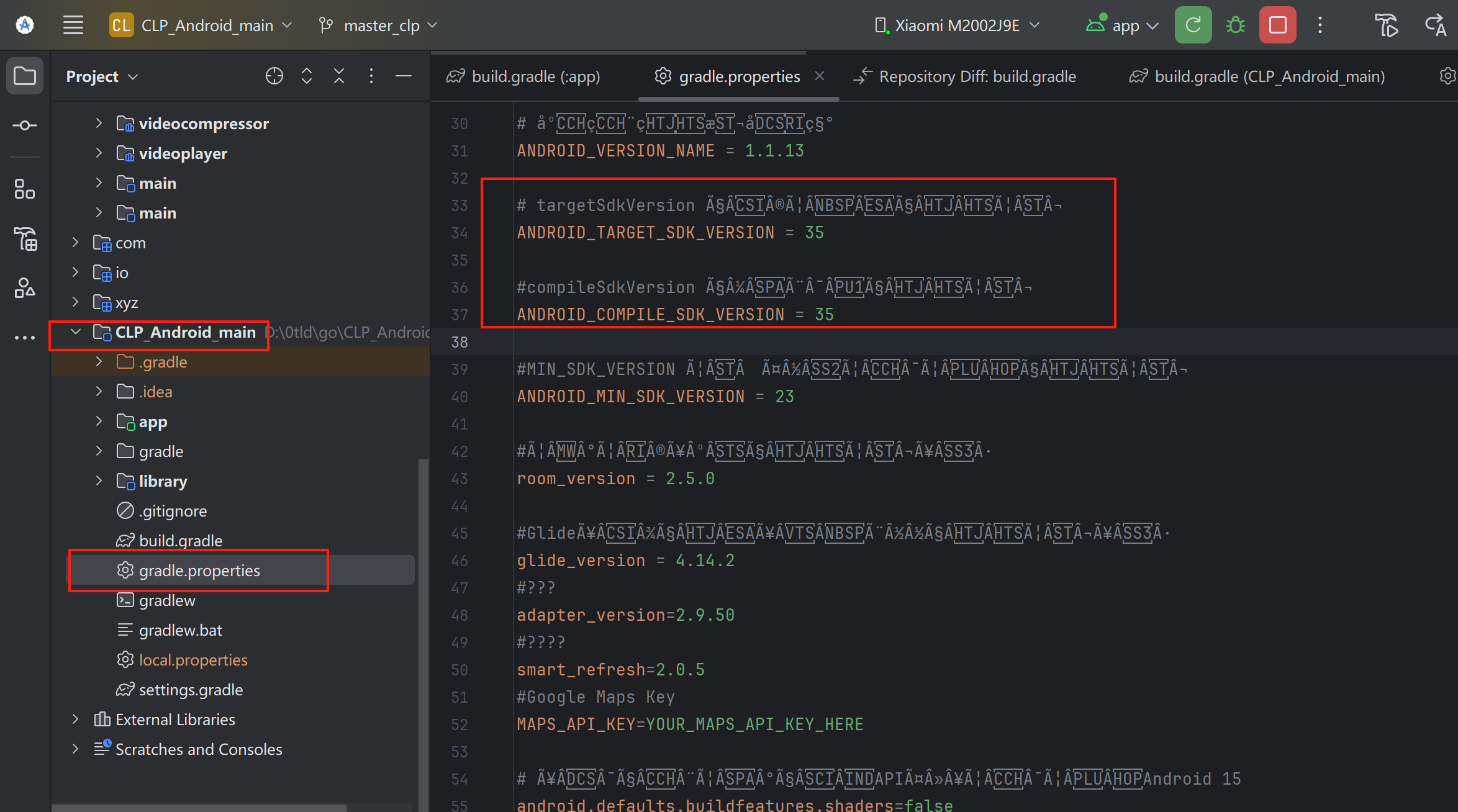Viewport: 1458px width, 812px height.
Task: Open CLP_Android_main project dropdown
Action: click(201, 25)
